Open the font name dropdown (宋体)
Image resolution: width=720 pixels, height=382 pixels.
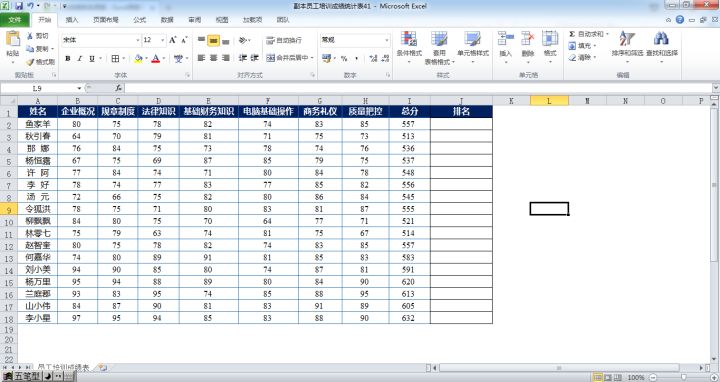pyautogui.click(x=137, y=40)
